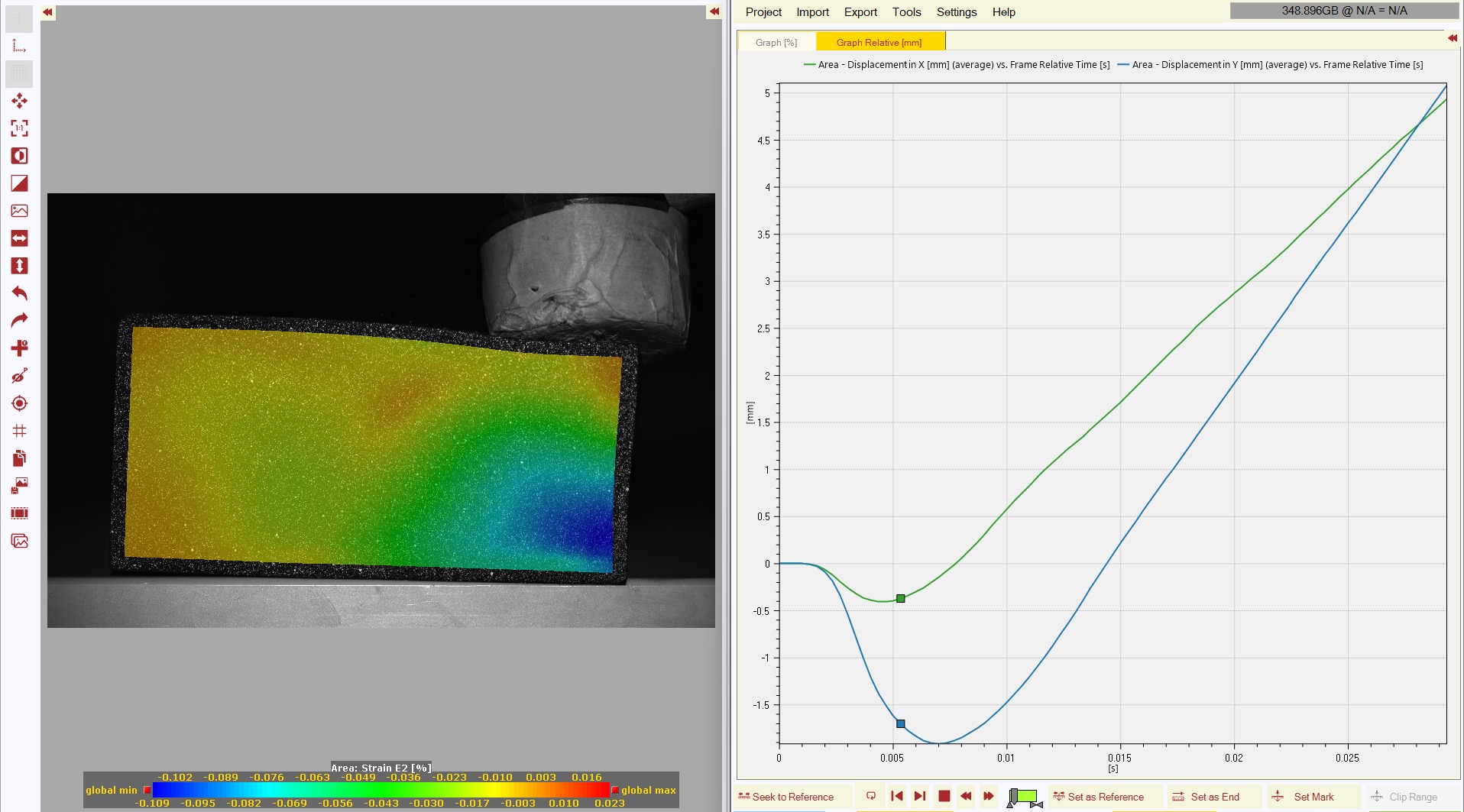
Task: Collapse the image panel with left double-arrow
Action: (47, 12)
